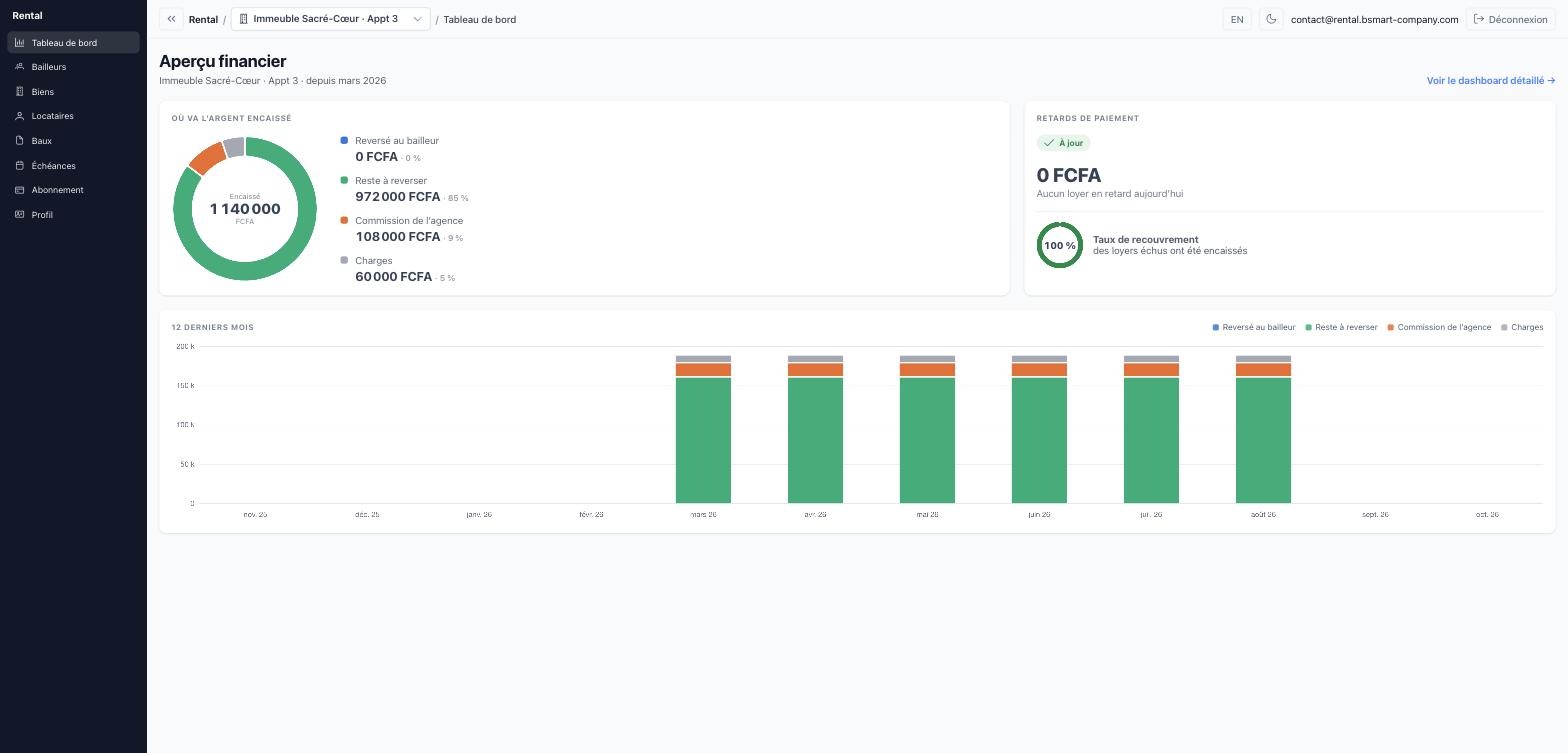1568x753 pixels.
Task: Click the mars 26 stacked bar
Action: click(703, 429)
